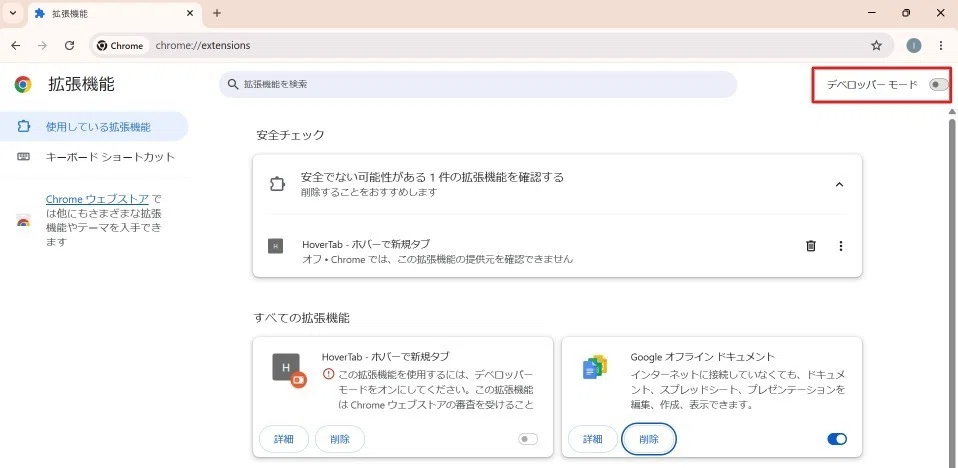Enable the HoverTab extension toggle
Screen dimensions: 958x468
tap(528, 439)
